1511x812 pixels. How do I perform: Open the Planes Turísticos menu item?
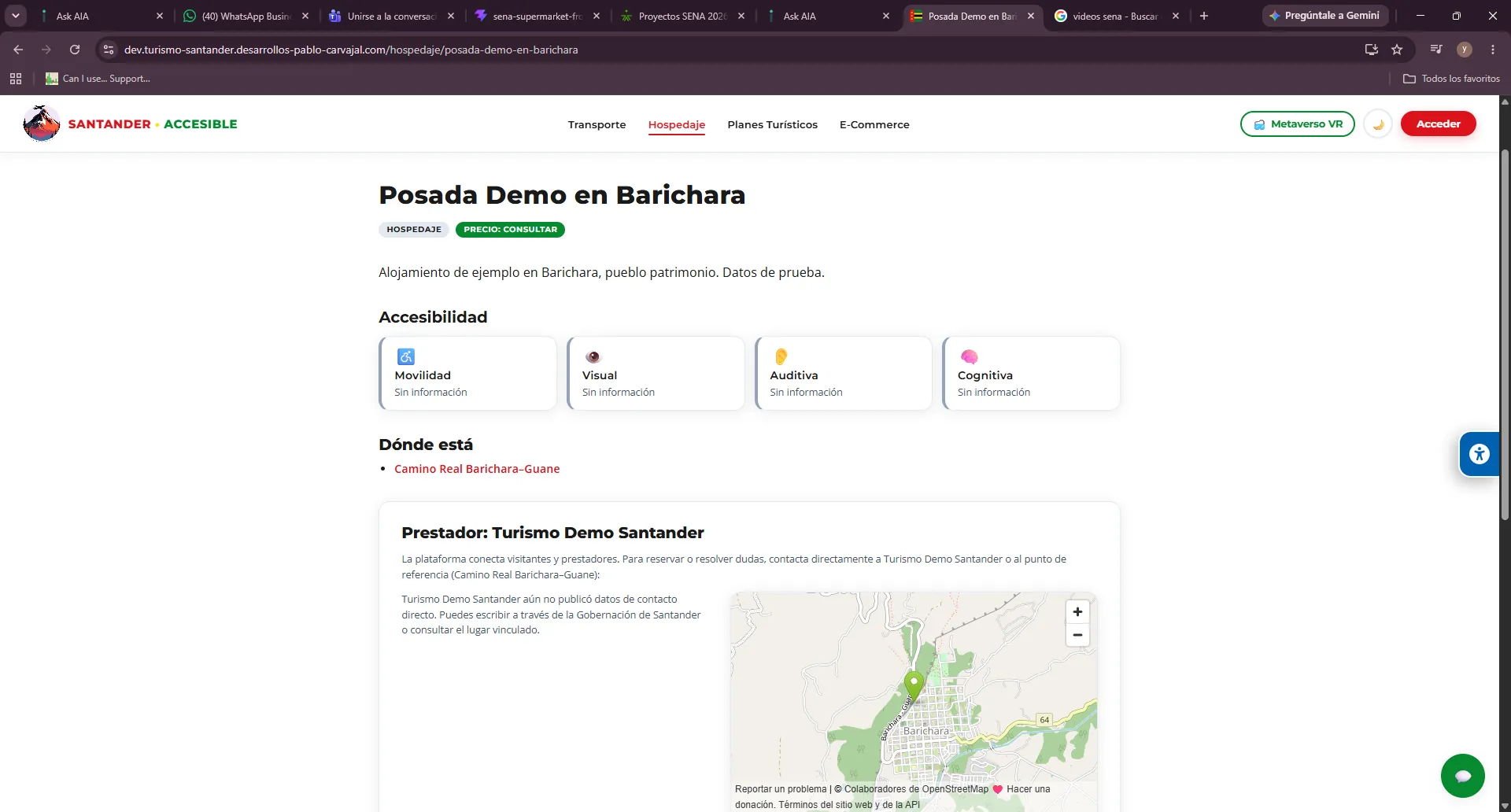[772, 124]
